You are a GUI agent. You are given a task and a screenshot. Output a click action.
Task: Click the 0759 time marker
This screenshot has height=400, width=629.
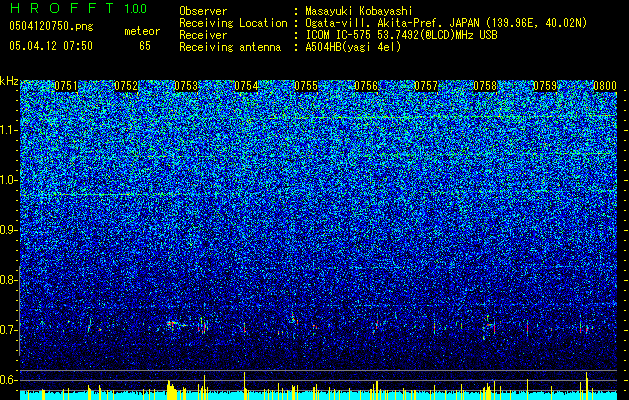pos(545,86)
